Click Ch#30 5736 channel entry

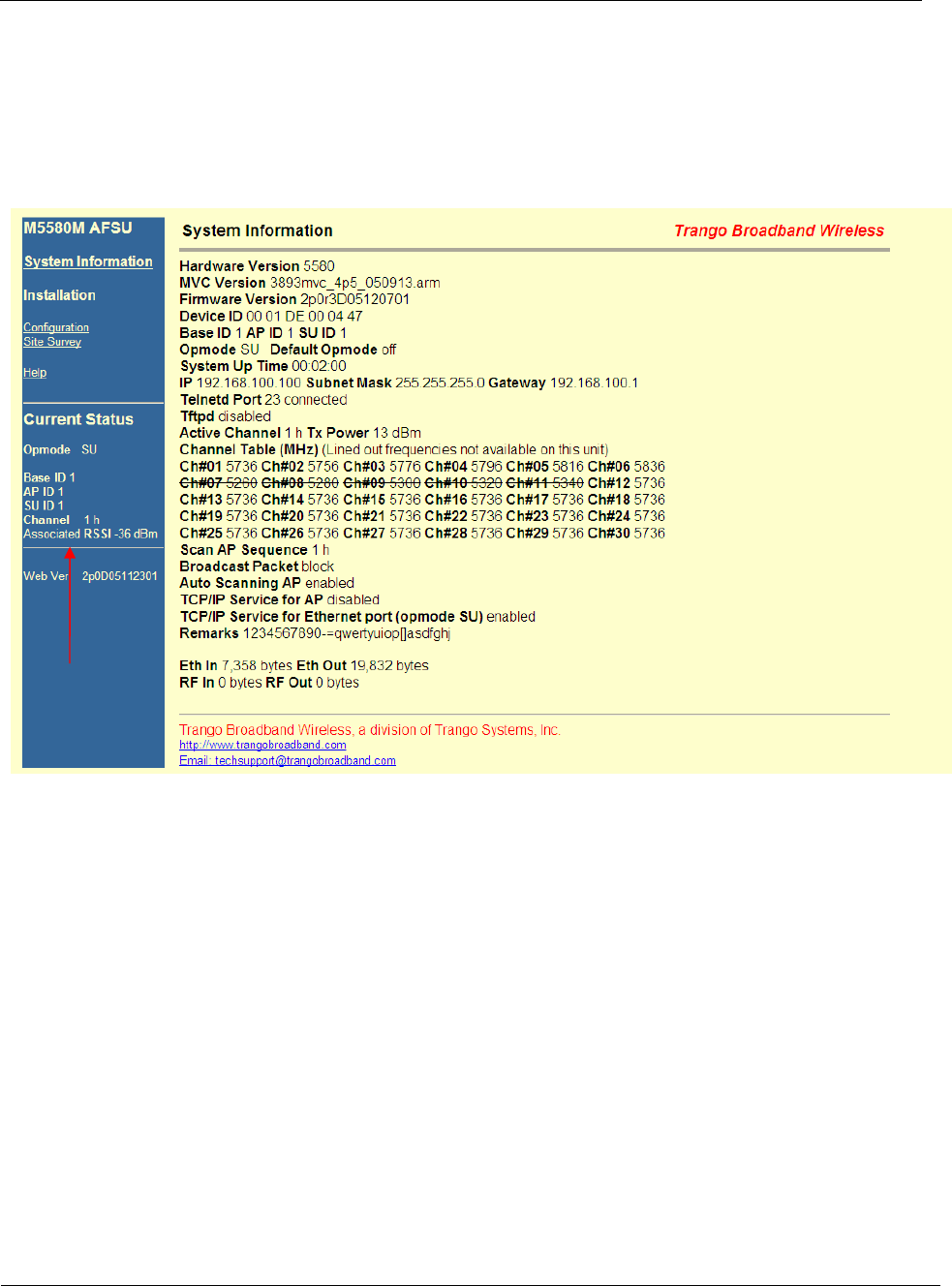coord(627,534)
